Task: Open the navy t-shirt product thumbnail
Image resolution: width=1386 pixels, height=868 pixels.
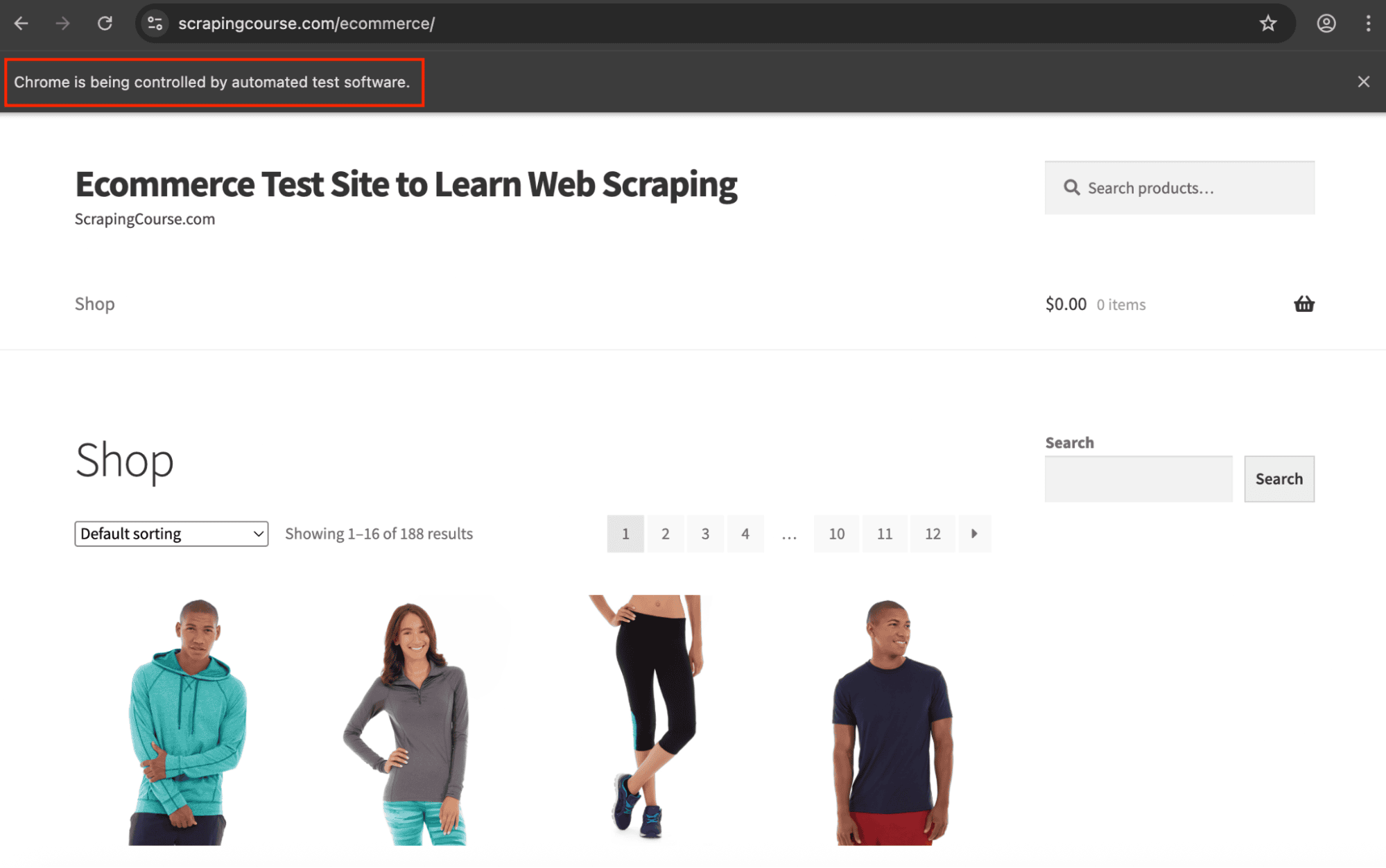Action: [892, 721]
